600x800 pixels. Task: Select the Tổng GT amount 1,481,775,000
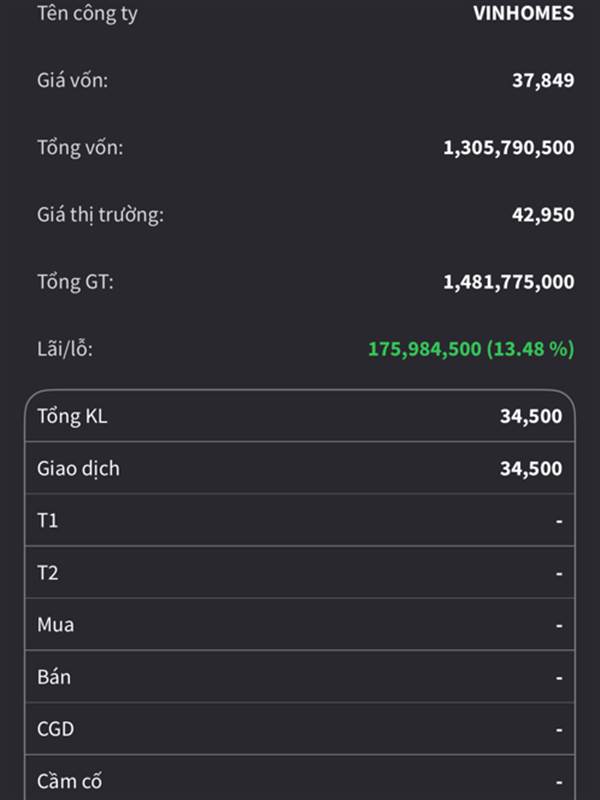[509, 282]
